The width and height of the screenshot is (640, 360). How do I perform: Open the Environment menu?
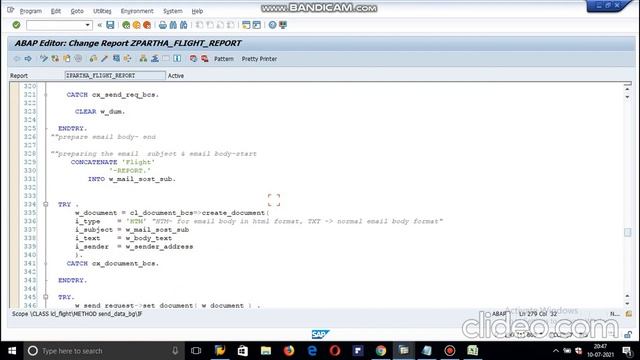pyautogui.click(x=137, y=11)
